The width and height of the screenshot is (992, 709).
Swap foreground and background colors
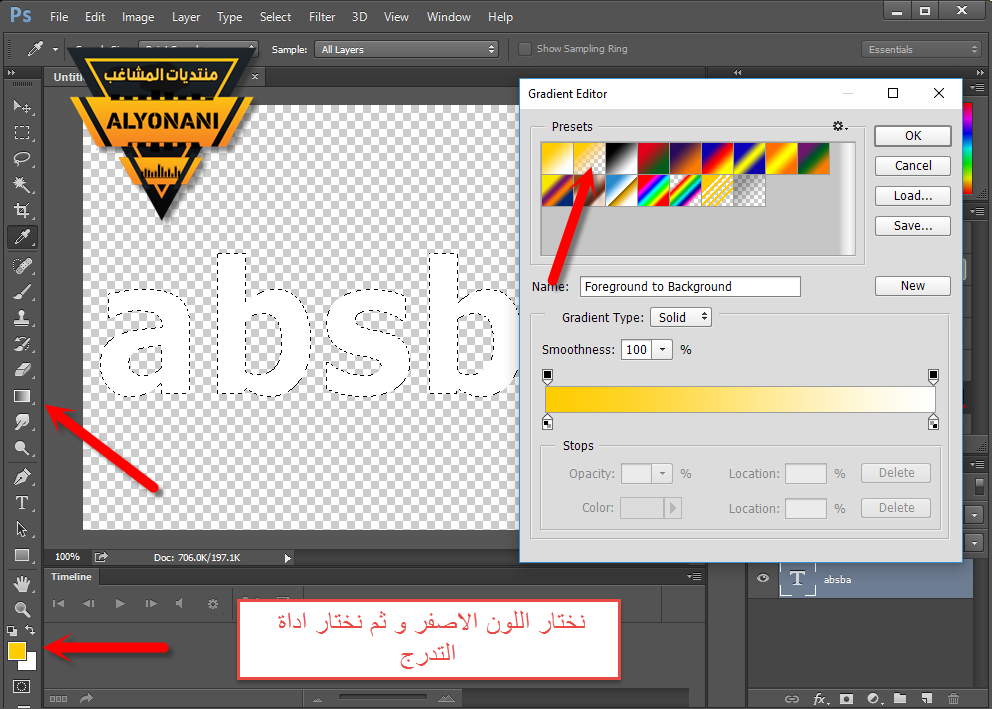(30, 630)
